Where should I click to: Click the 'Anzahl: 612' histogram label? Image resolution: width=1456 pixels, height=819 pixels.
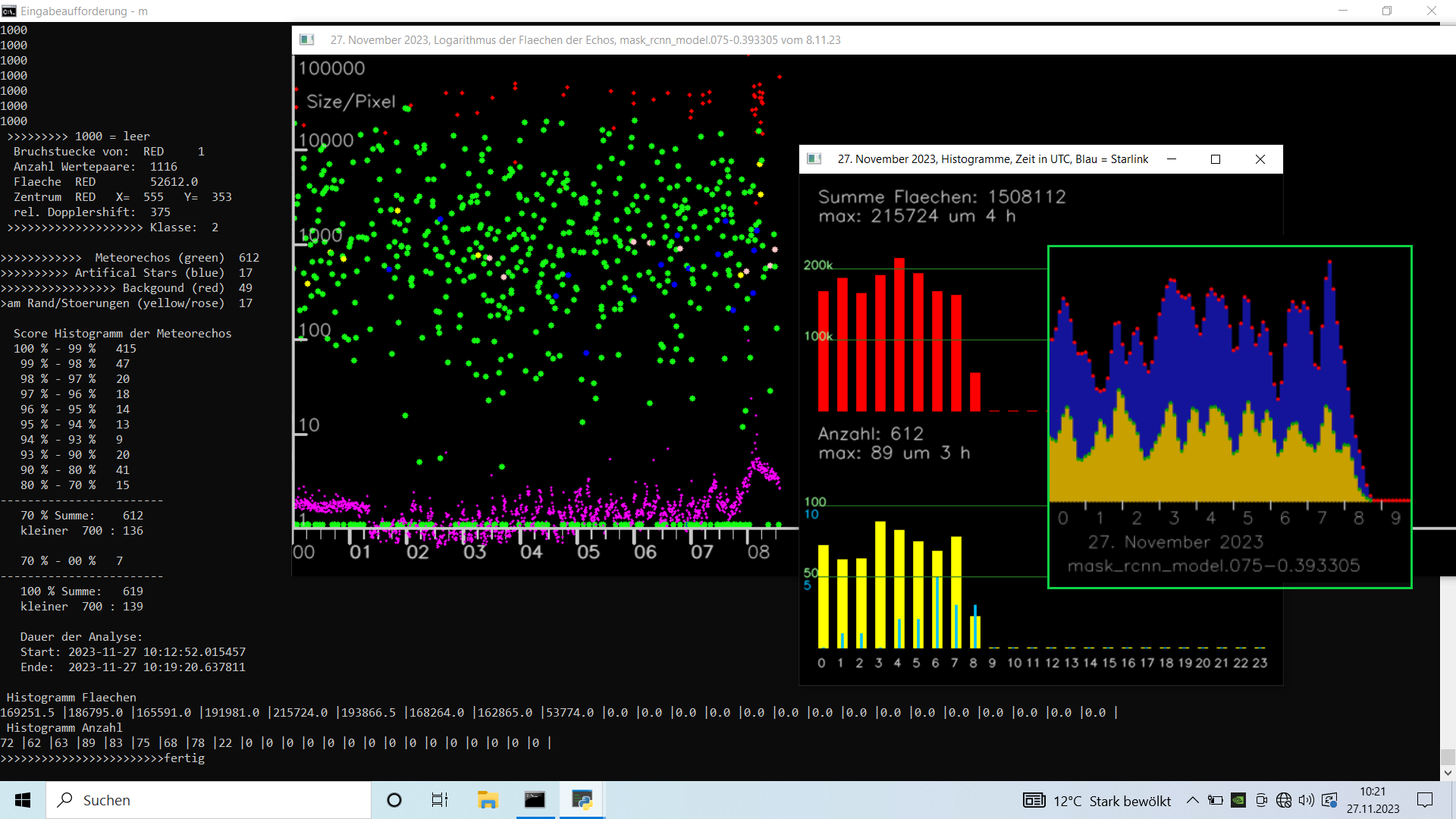[871, 434]
